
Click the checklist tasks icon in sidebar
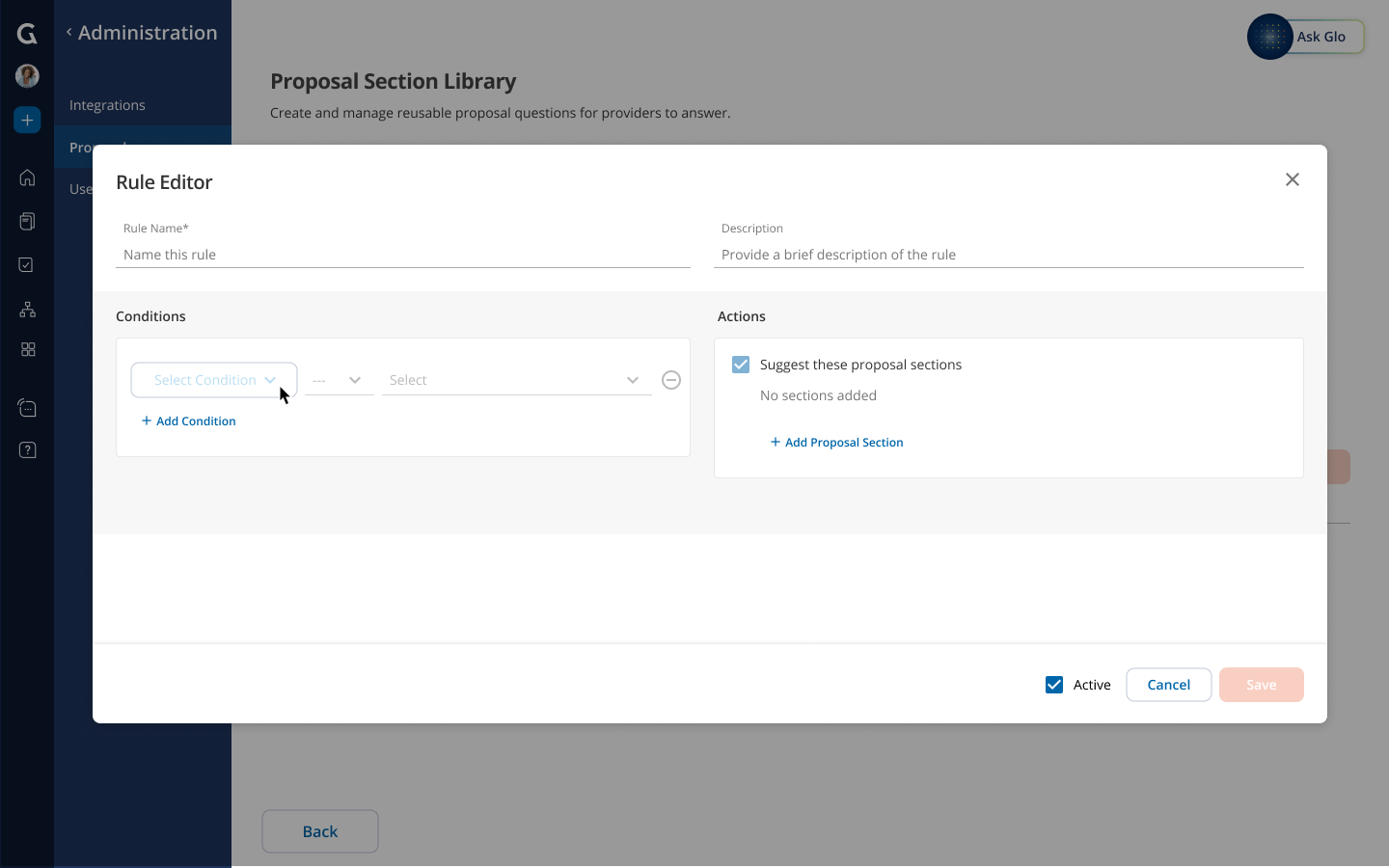pyautogui.click(x=27, y=265)
